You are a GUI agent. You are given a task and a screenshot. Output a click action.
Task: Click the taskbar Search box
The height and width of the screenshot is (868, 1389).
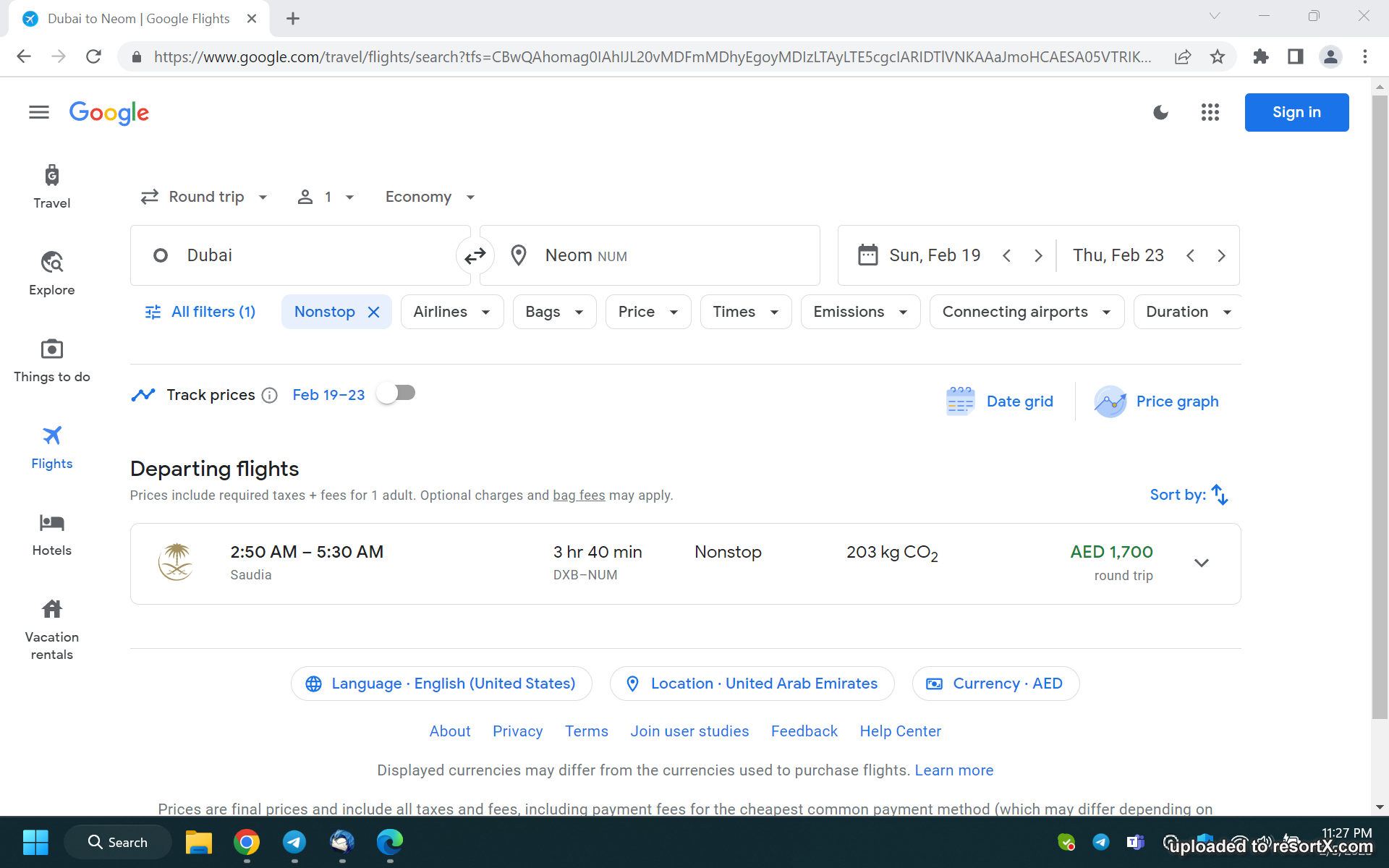[x=118, y=842]
